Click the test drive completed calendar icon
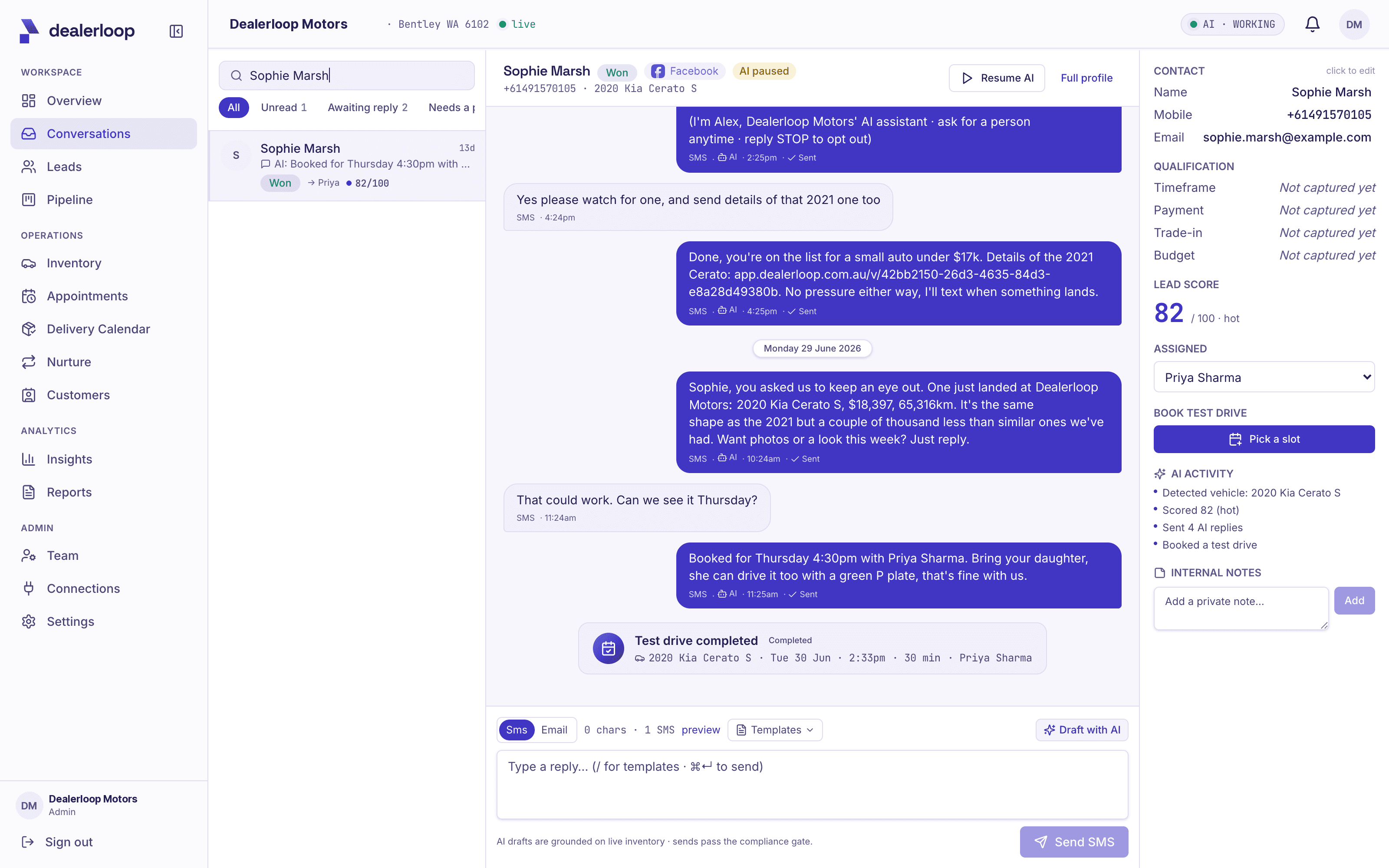Image resolution: width=1389 pixels, height=868 pixels. (x=608, y=649)
